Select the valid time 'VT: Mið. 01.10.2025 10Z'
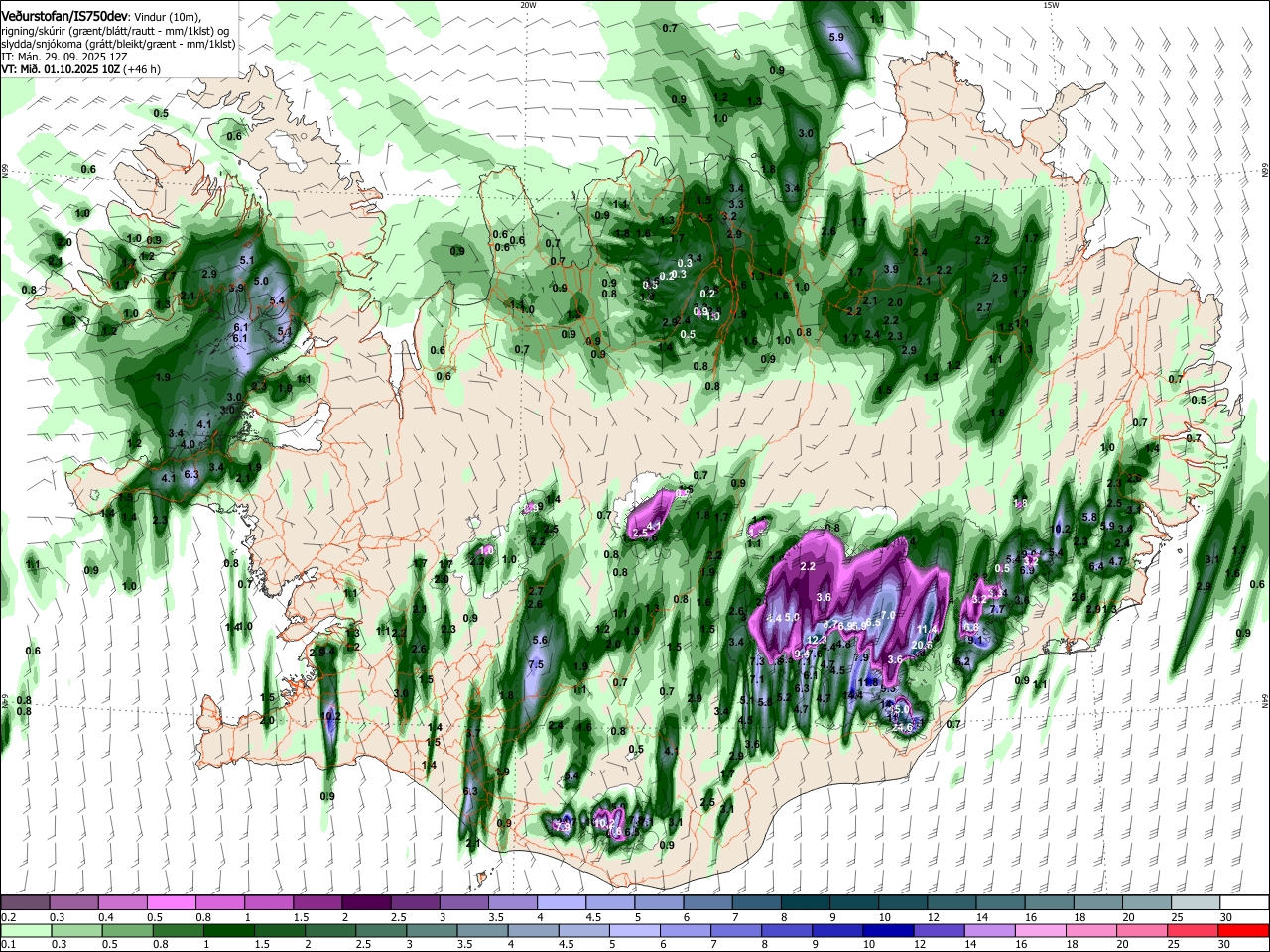 click(59, 70)
